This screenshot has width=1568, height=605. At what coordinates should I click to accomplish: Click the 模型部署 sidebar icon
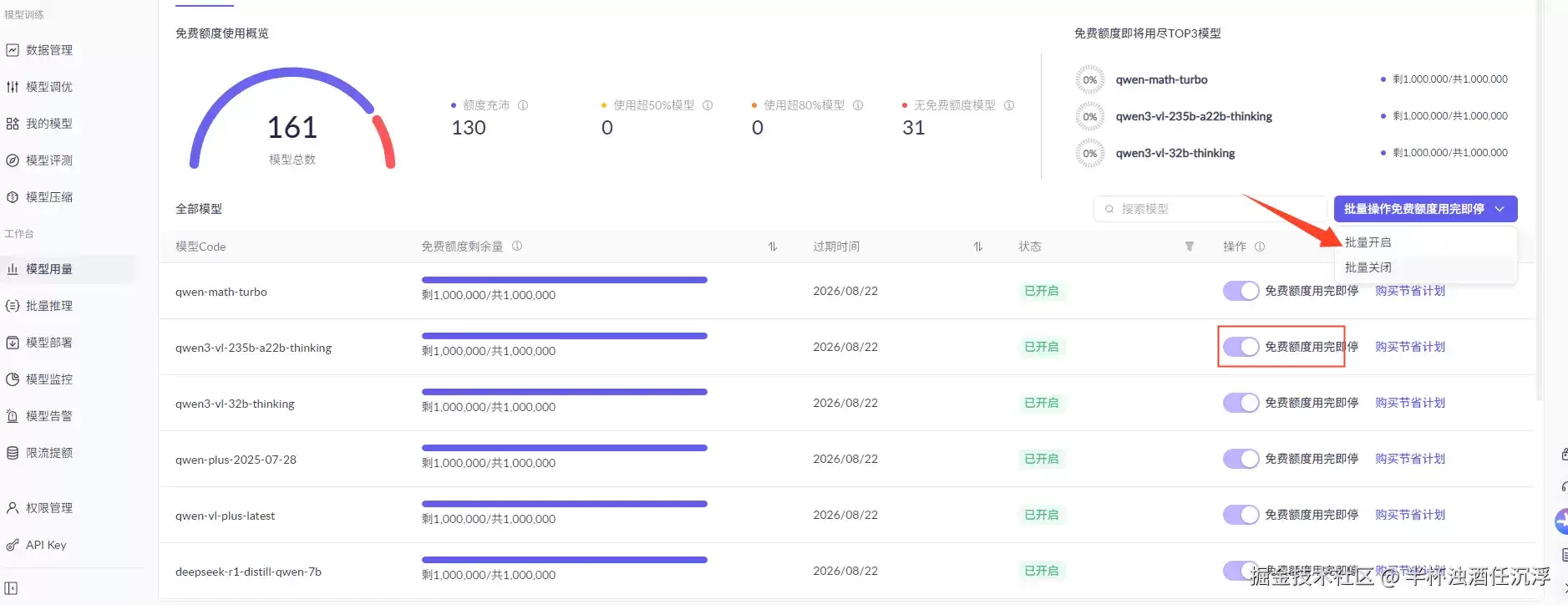click(13, 343)
